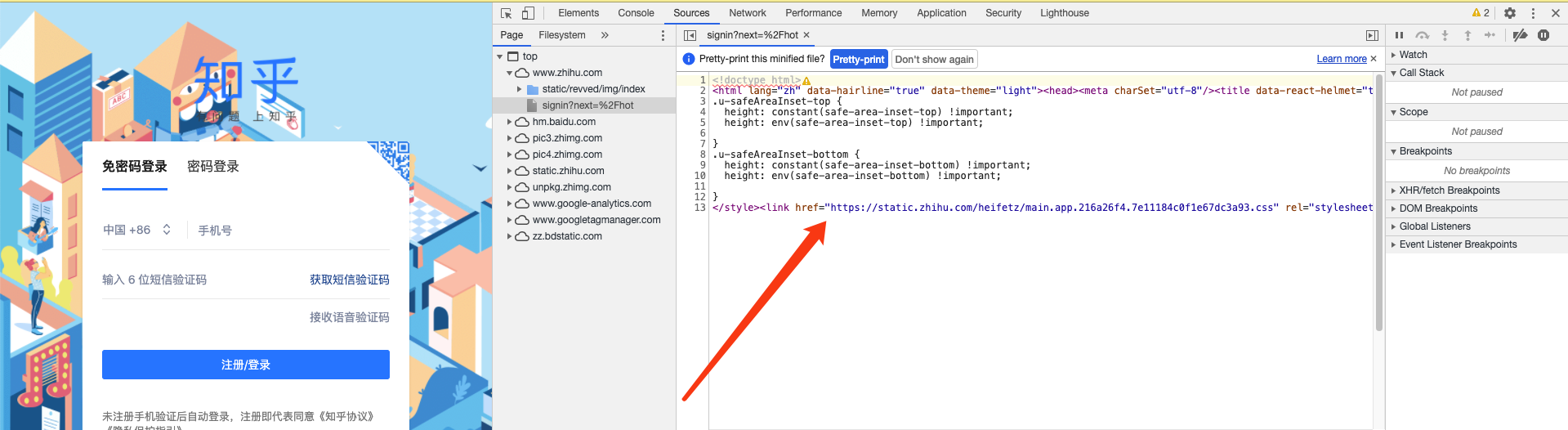Select the Filesystem navigator tab
1568x430 pixels.
click(562, 35)
